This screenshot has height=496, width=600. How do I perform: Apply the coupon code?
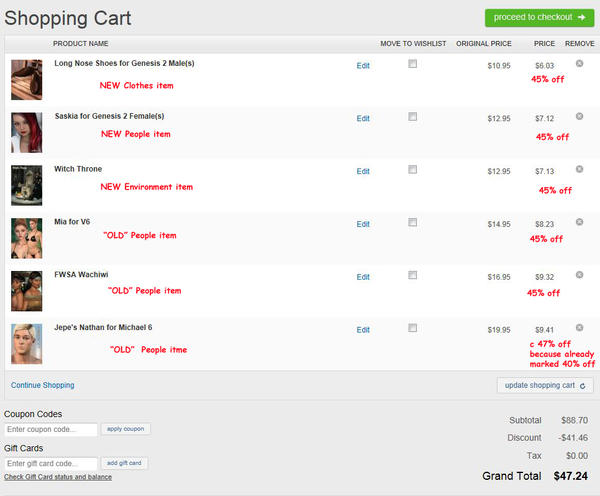tap(125, 429)
